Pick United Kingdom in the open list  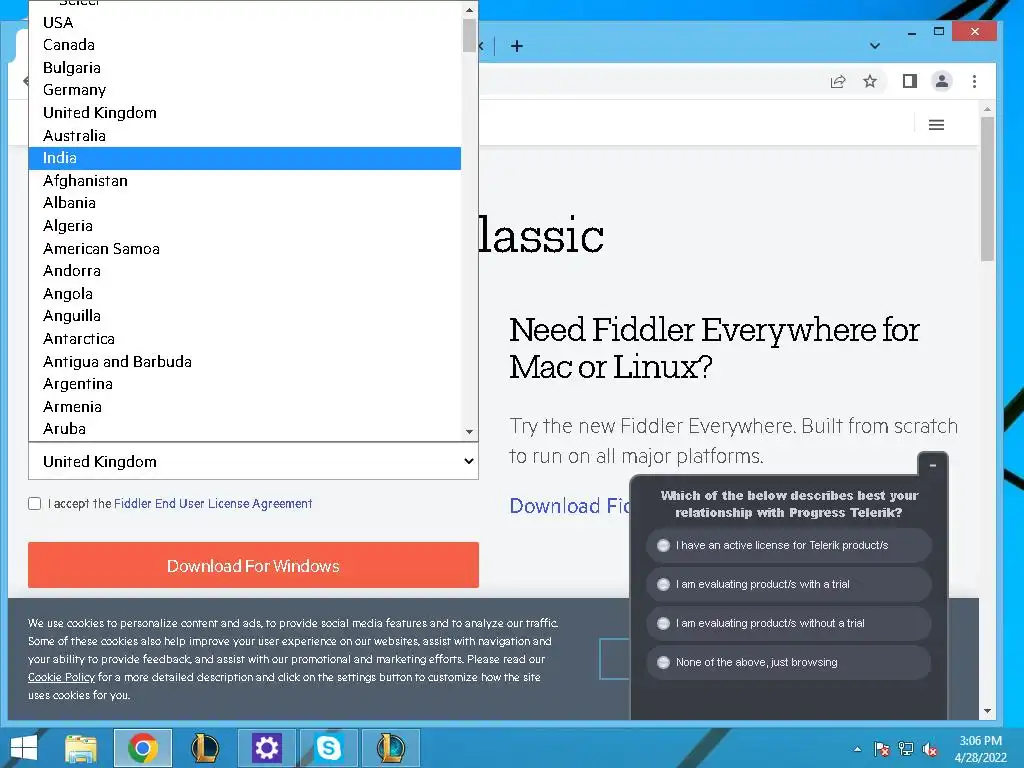245,113
